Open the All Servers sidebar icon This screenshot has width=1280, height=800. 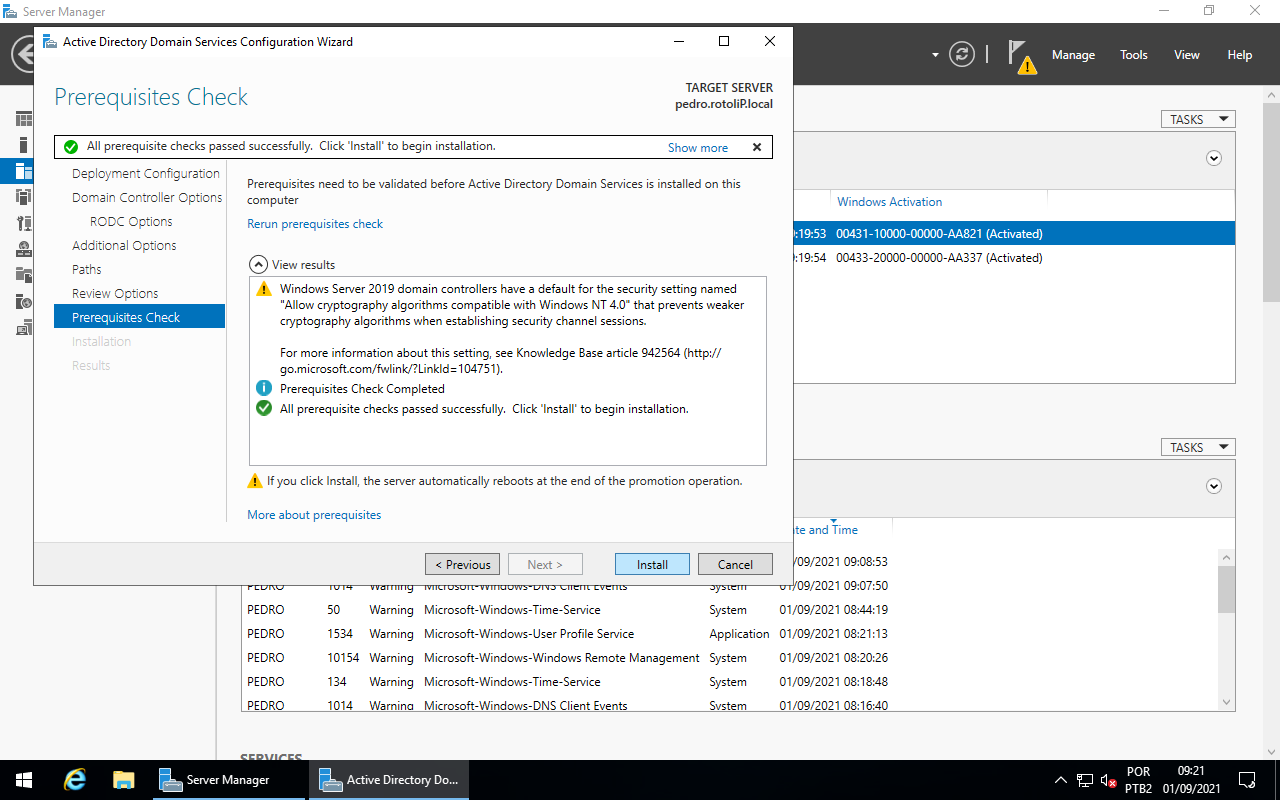(23, 170)
